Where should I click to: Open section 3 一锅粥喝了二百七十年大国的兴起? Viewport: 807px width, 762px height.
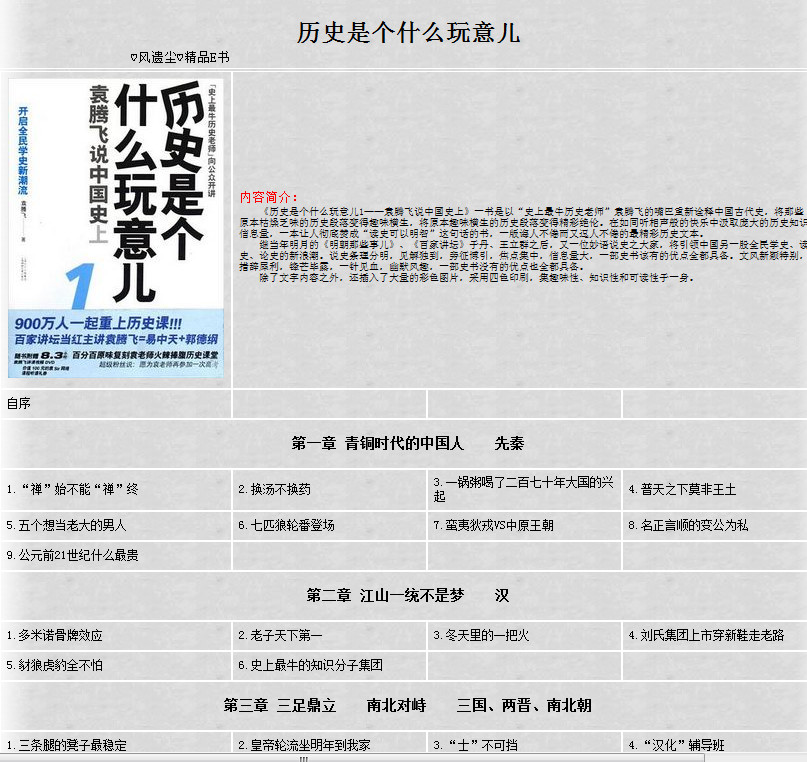click(523, 489)
